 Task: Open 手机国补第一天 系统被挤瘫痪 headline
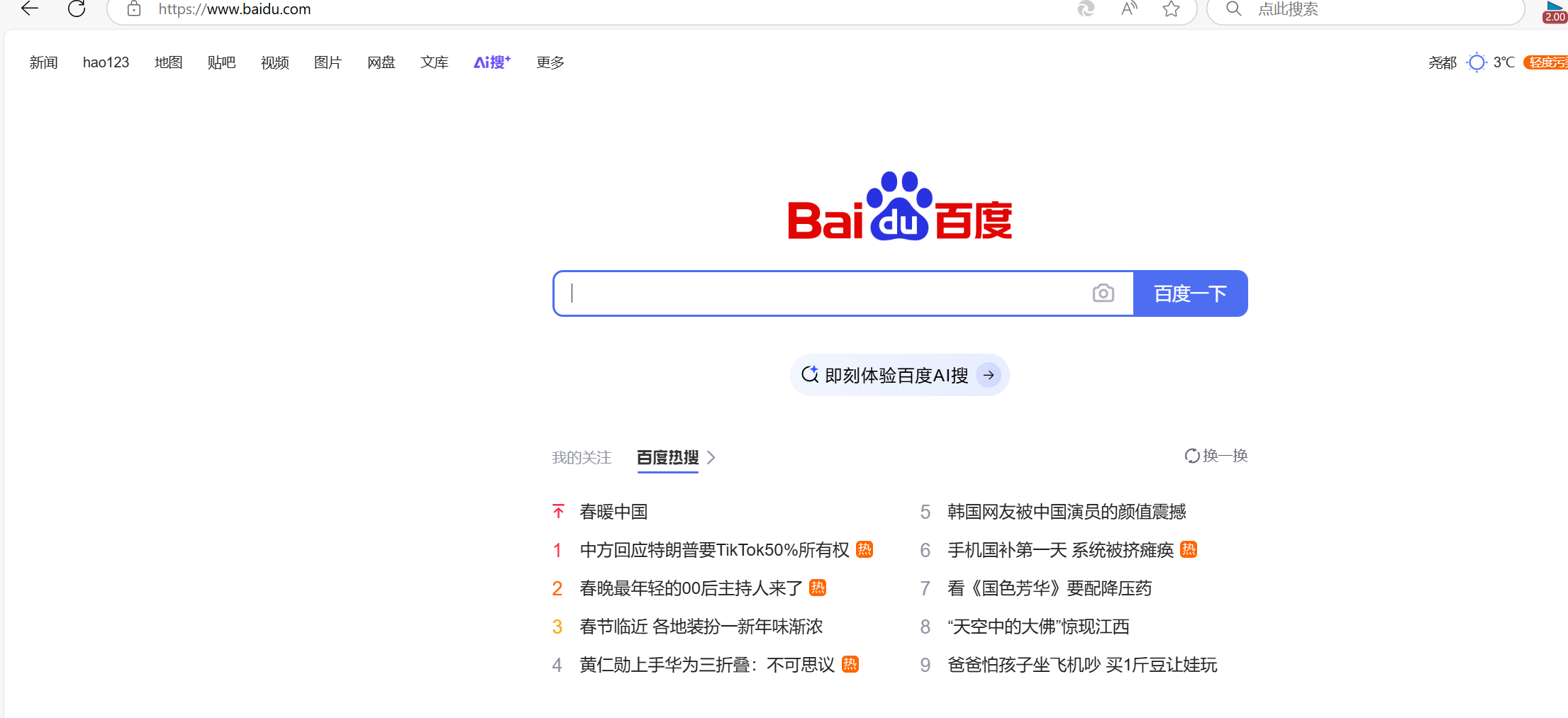point(1060,549)
